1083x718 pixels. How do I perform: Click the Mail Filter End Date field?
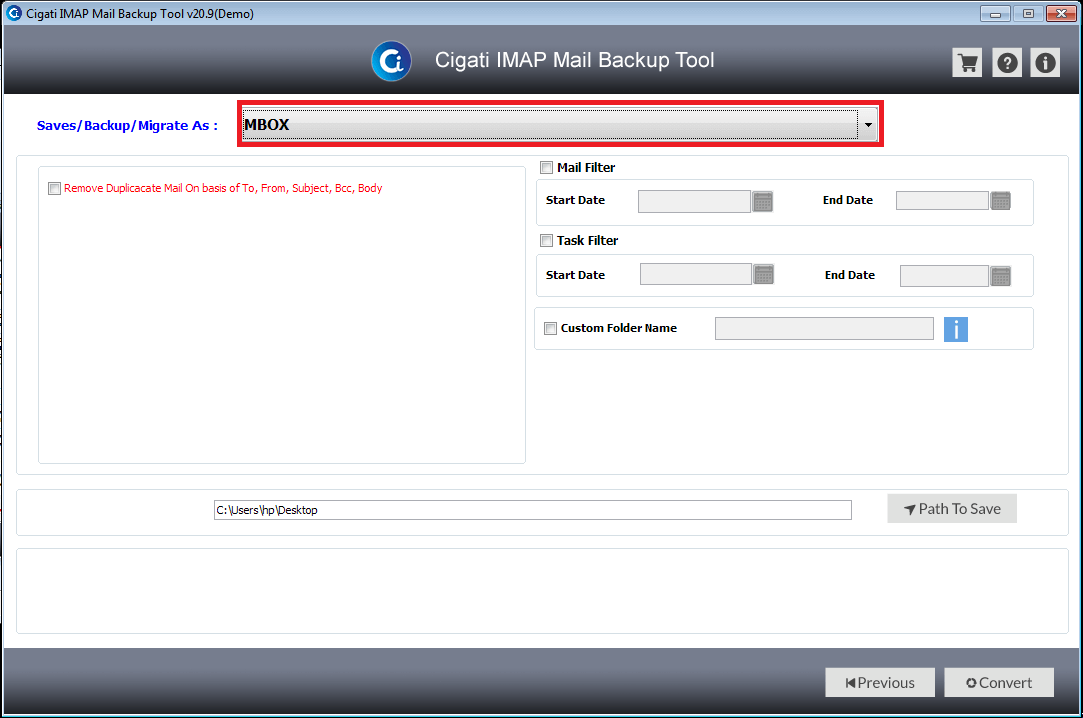coord(942,201)
